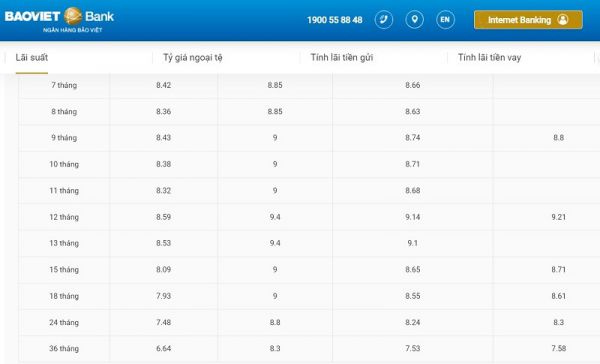Click the 8.3 value in 36 tháng row
Image resolution: width=600 pixels, height=364 pixels.
275,348
